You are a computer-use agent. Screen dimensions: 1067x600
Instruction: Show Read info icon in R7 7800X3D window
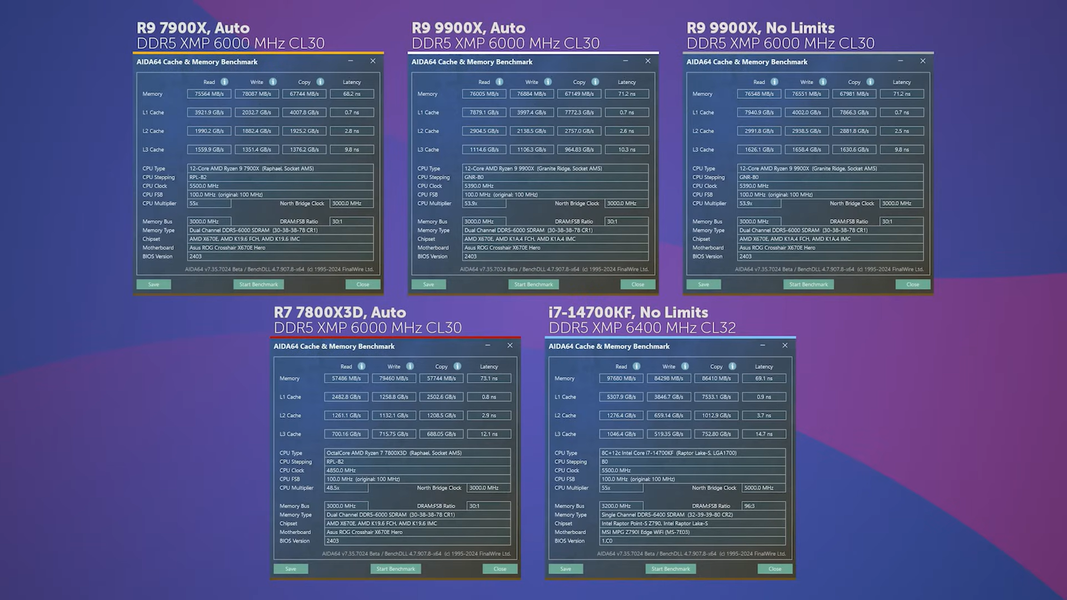(362, 366)
